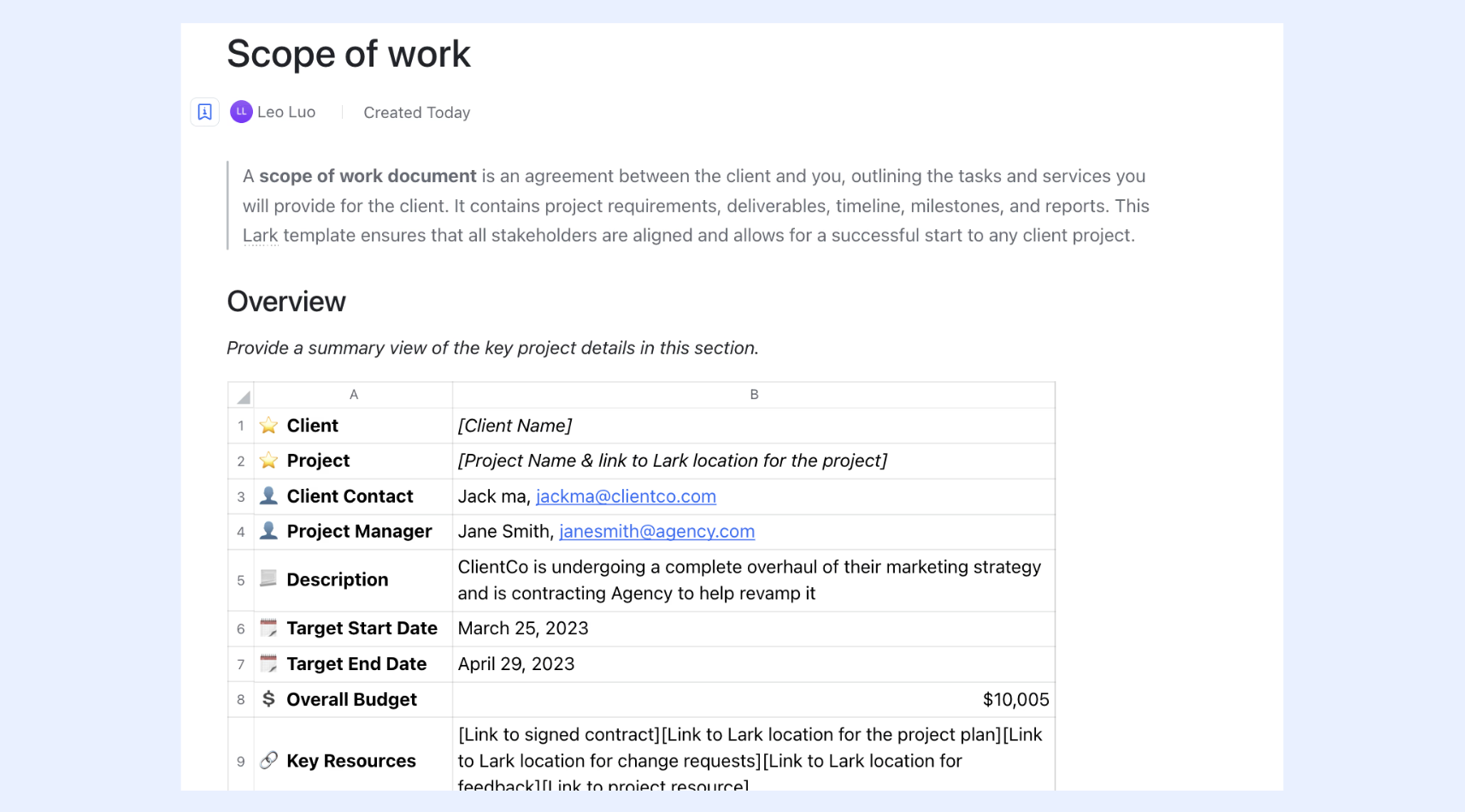Select column B header in the table
This screenshot has height=812, width=1465.
[x=754, y=395]
